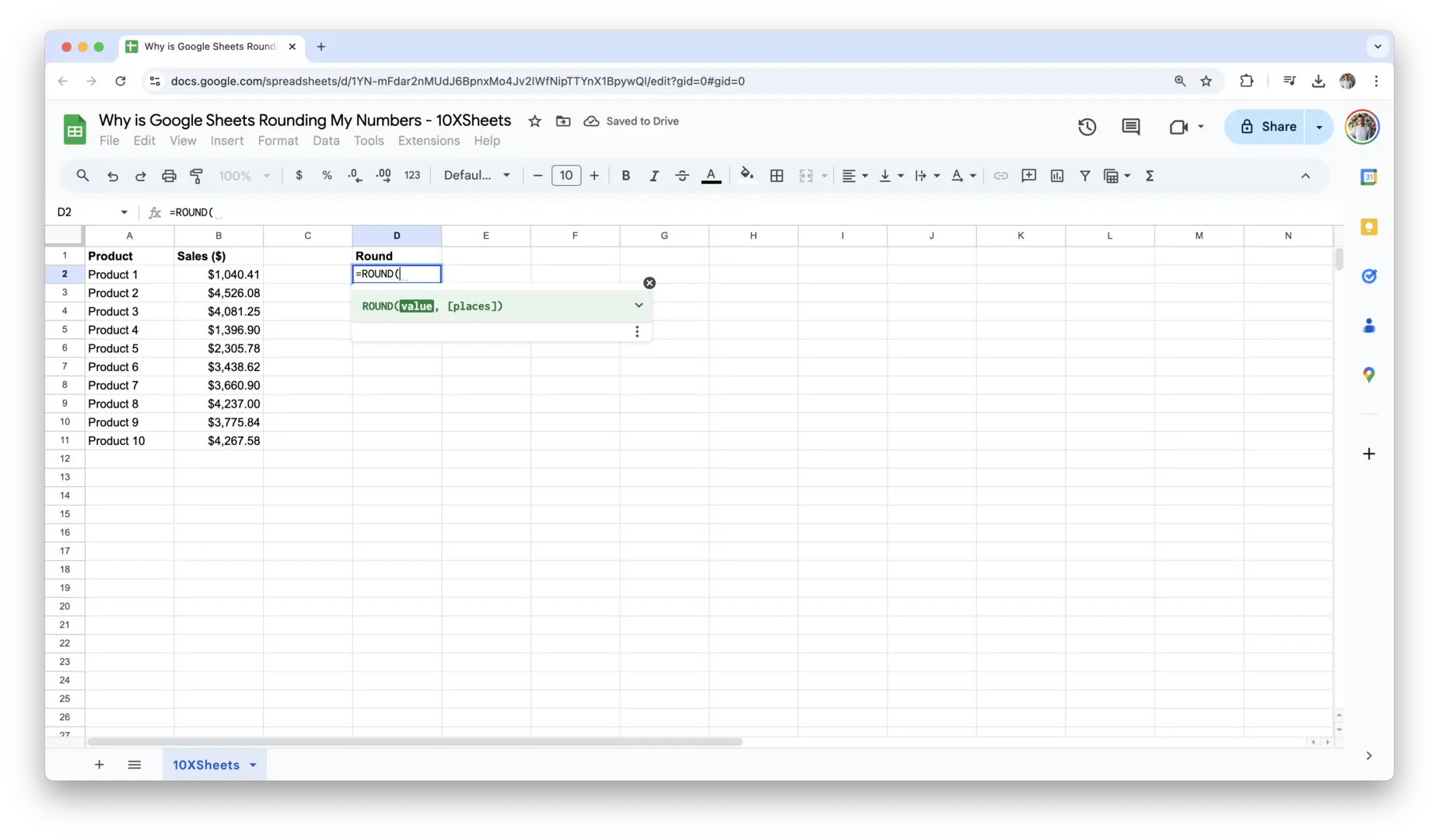1439x840 pixels.
Task: Toggle strikethrough formatting
Action: tap(681, 176)
